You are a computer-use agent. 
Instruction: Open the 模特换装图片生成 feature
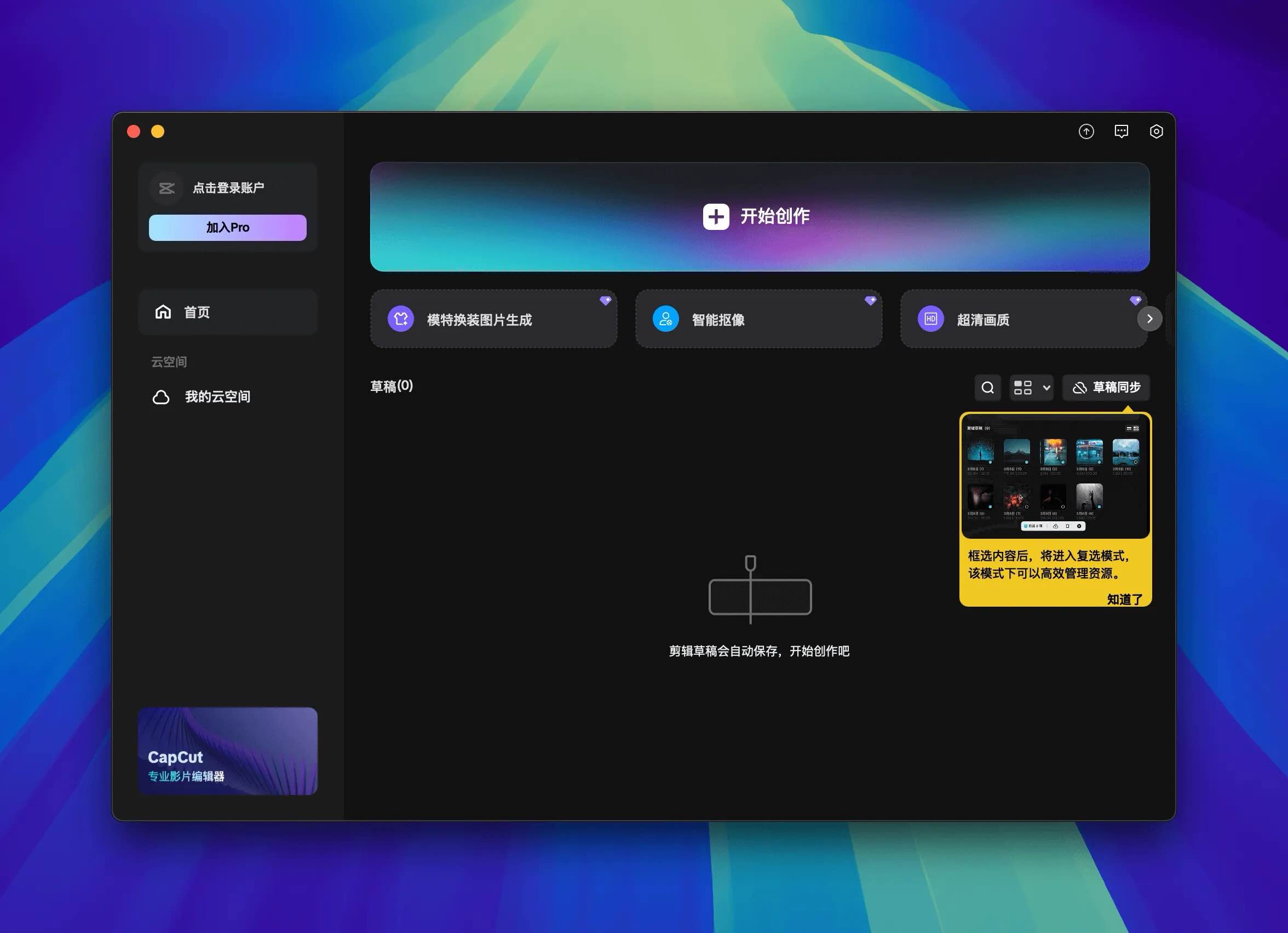pos(493,319)
